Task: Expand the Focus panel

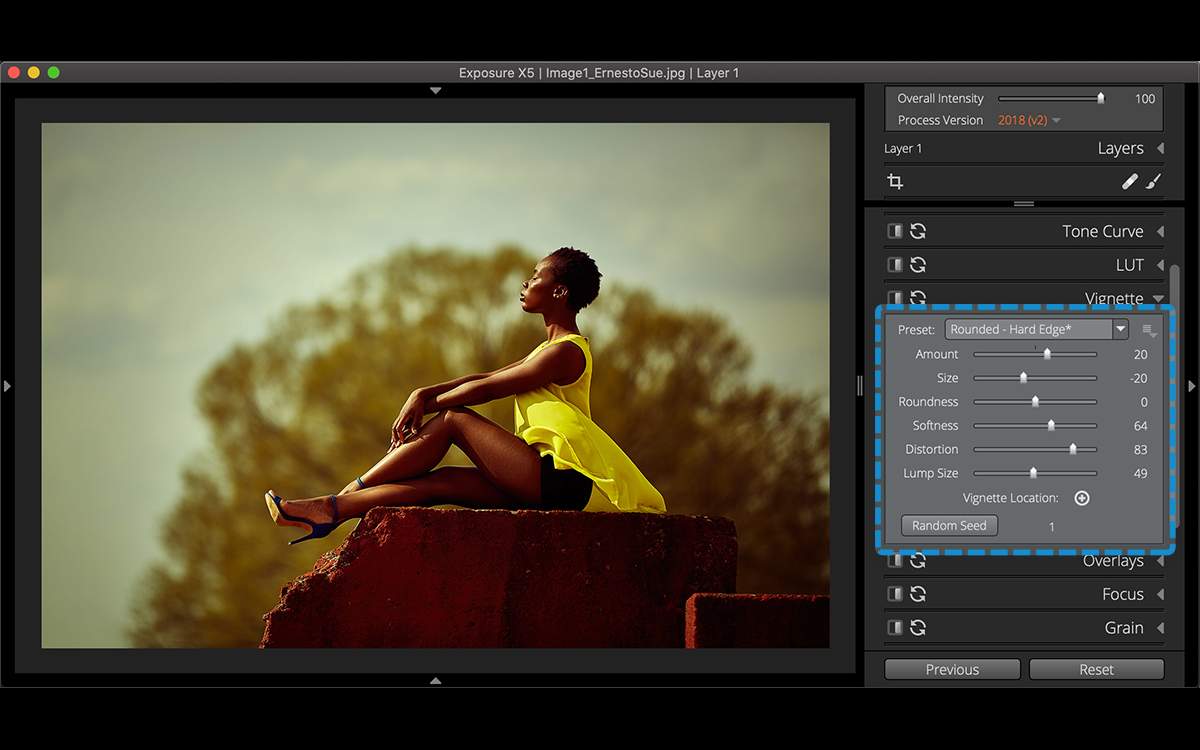Action: click(1160, 594)
